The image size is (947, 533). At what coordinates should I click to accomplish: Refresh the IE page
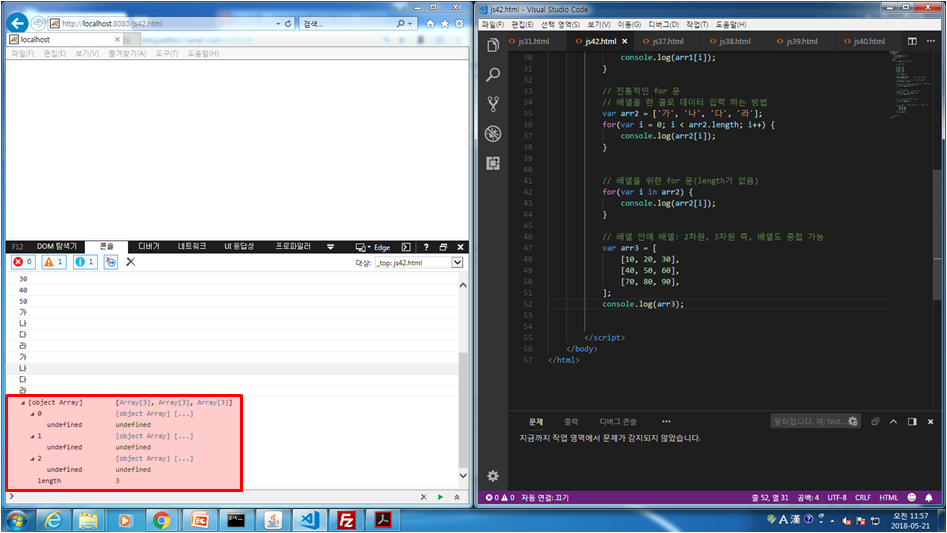pyautogui.click(x=288, y=24)
